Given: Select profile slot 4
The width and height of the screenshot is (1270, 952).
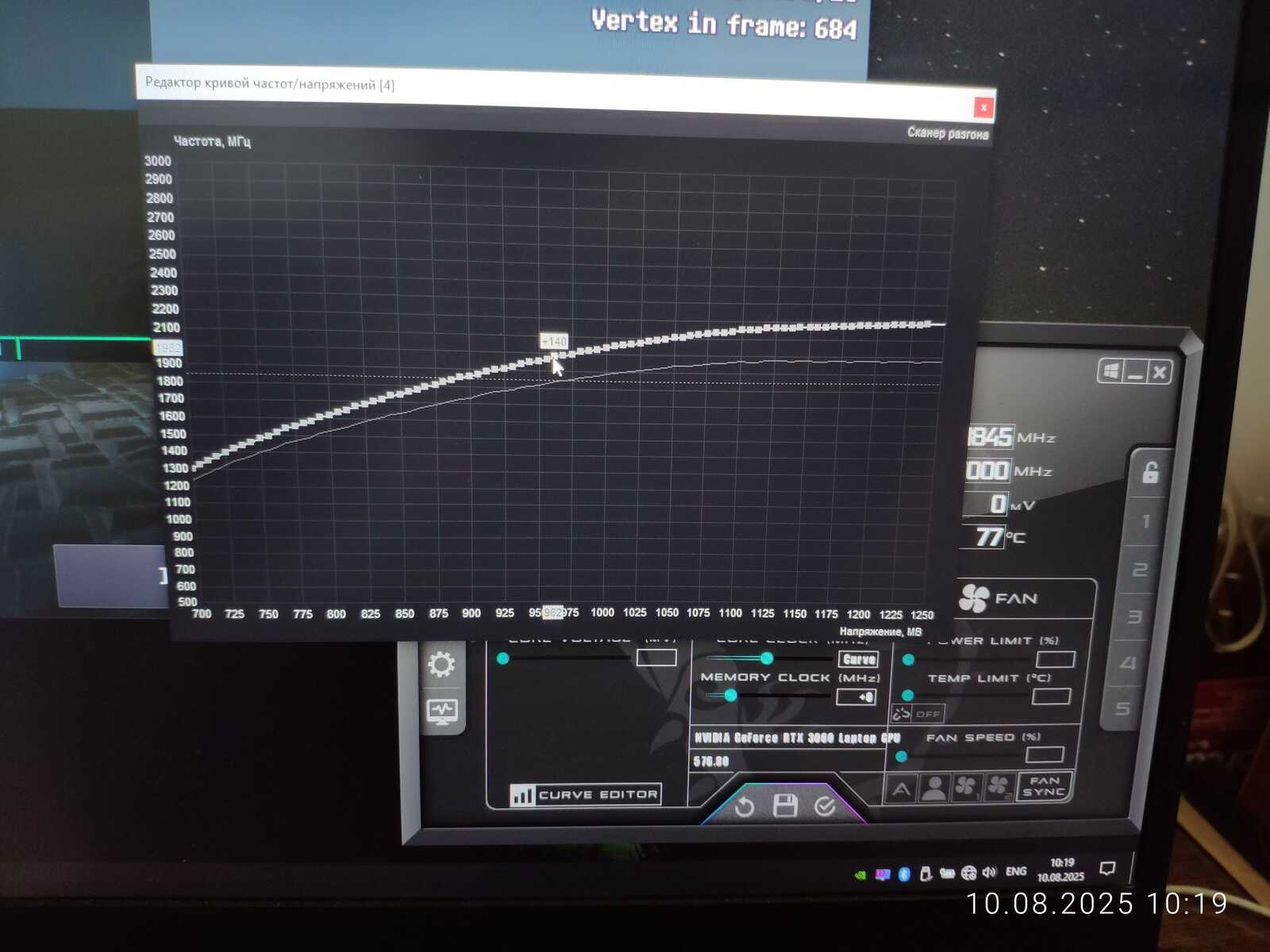Looking at the screenshot, I should pos(1128,662).
